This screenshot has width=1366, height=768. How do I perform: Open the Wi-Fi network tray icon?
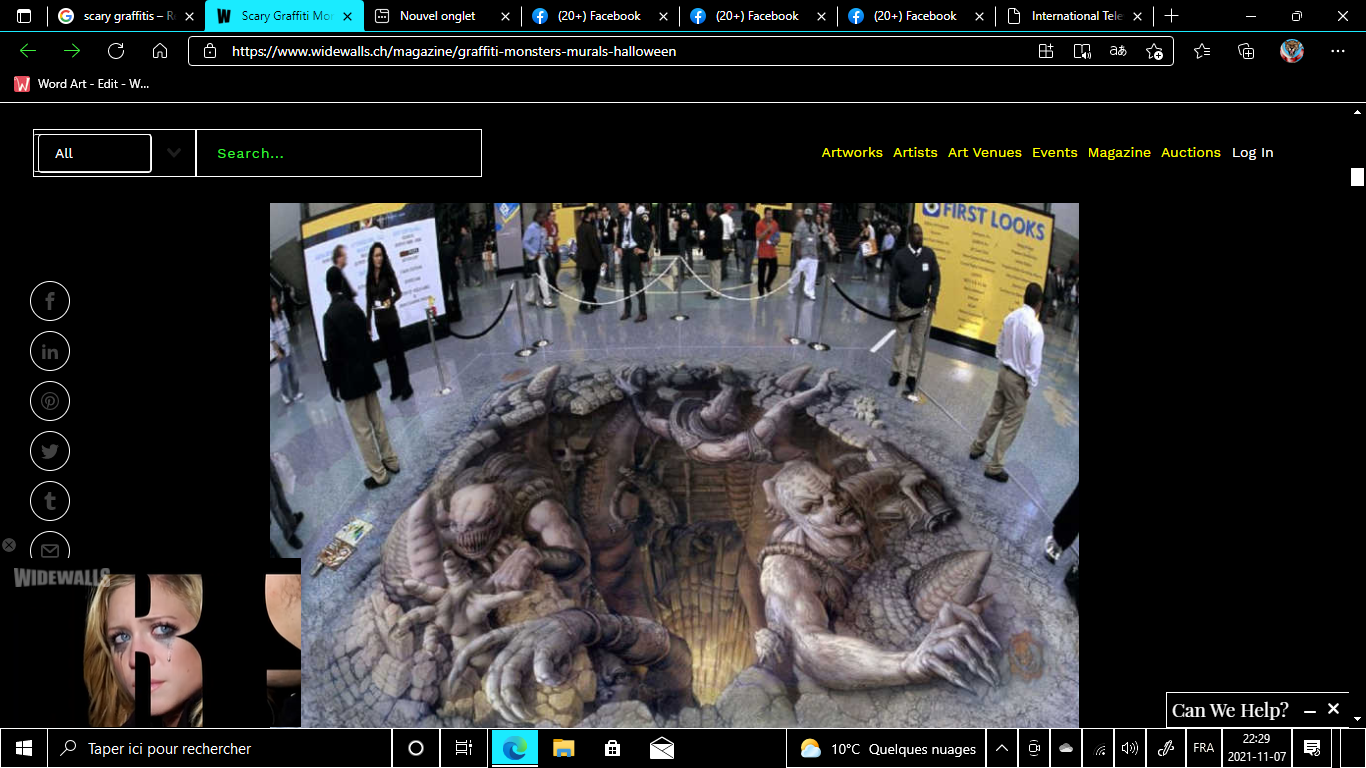point(1099,748)
